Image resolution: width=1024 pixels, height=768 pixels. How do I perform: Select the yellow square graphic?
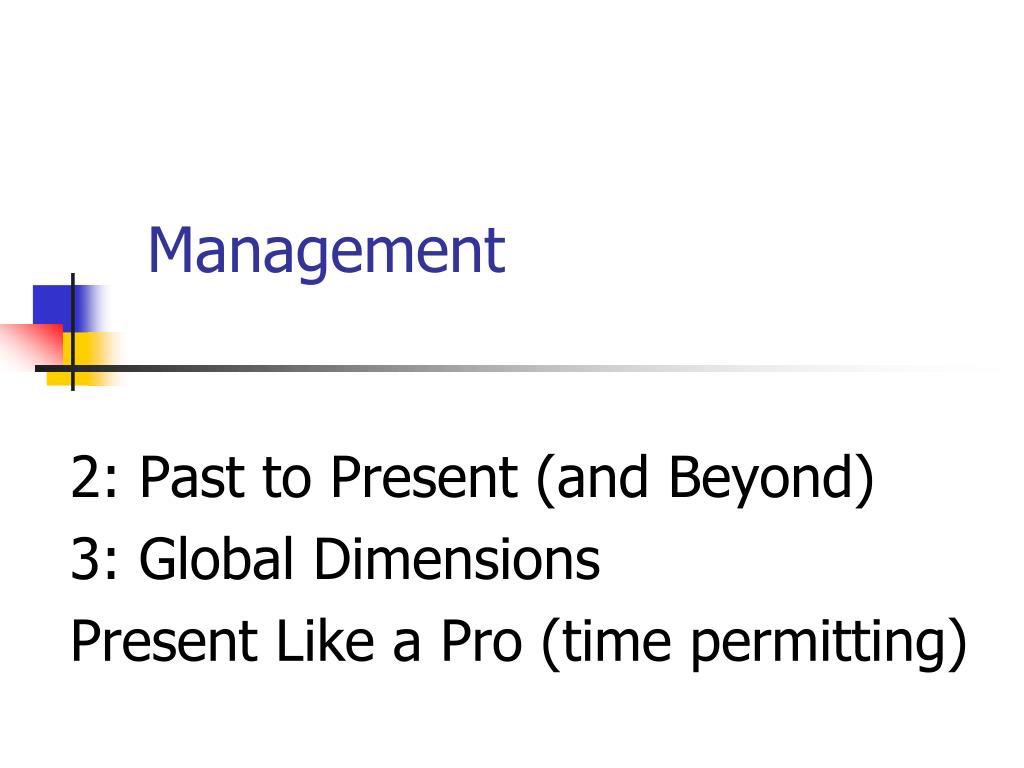[85, 359]
